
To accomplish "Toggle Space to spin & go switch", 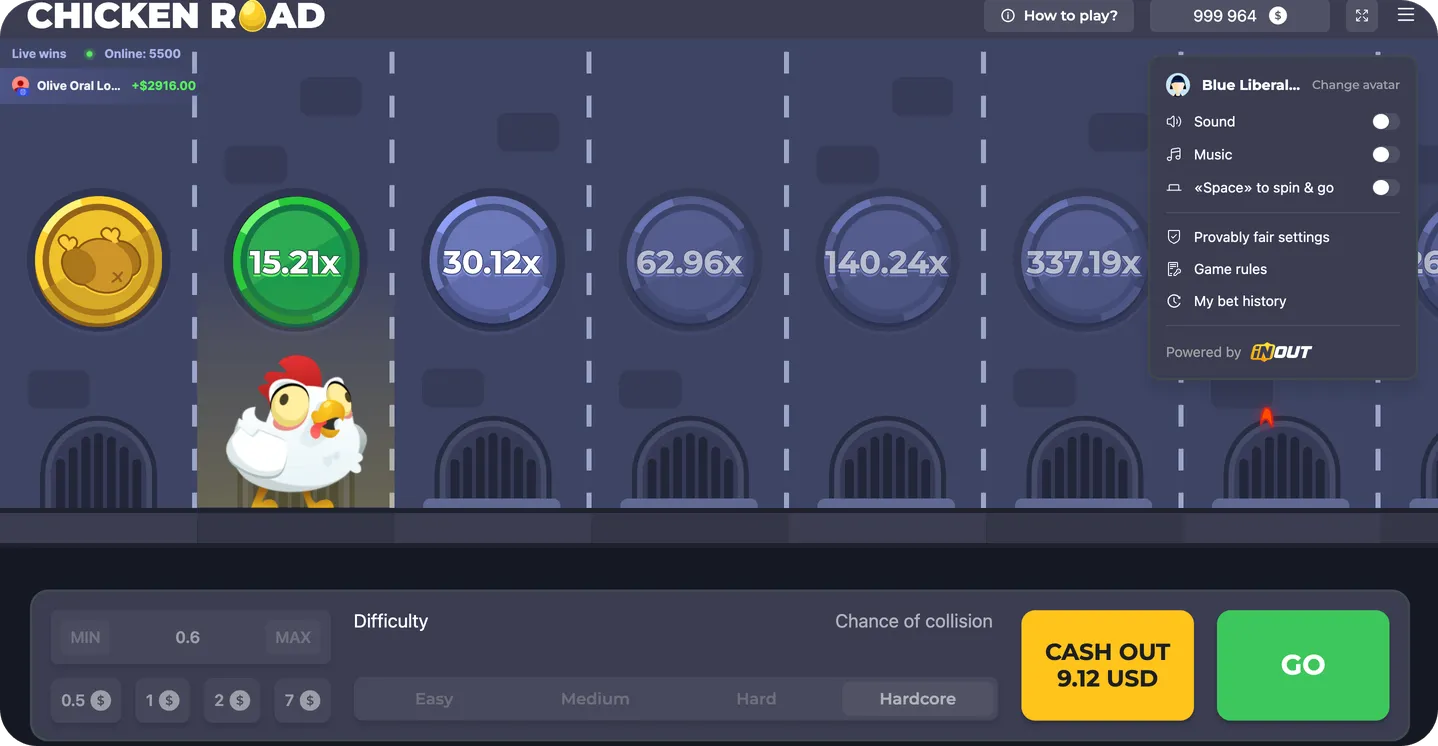I will (1385, 188).
